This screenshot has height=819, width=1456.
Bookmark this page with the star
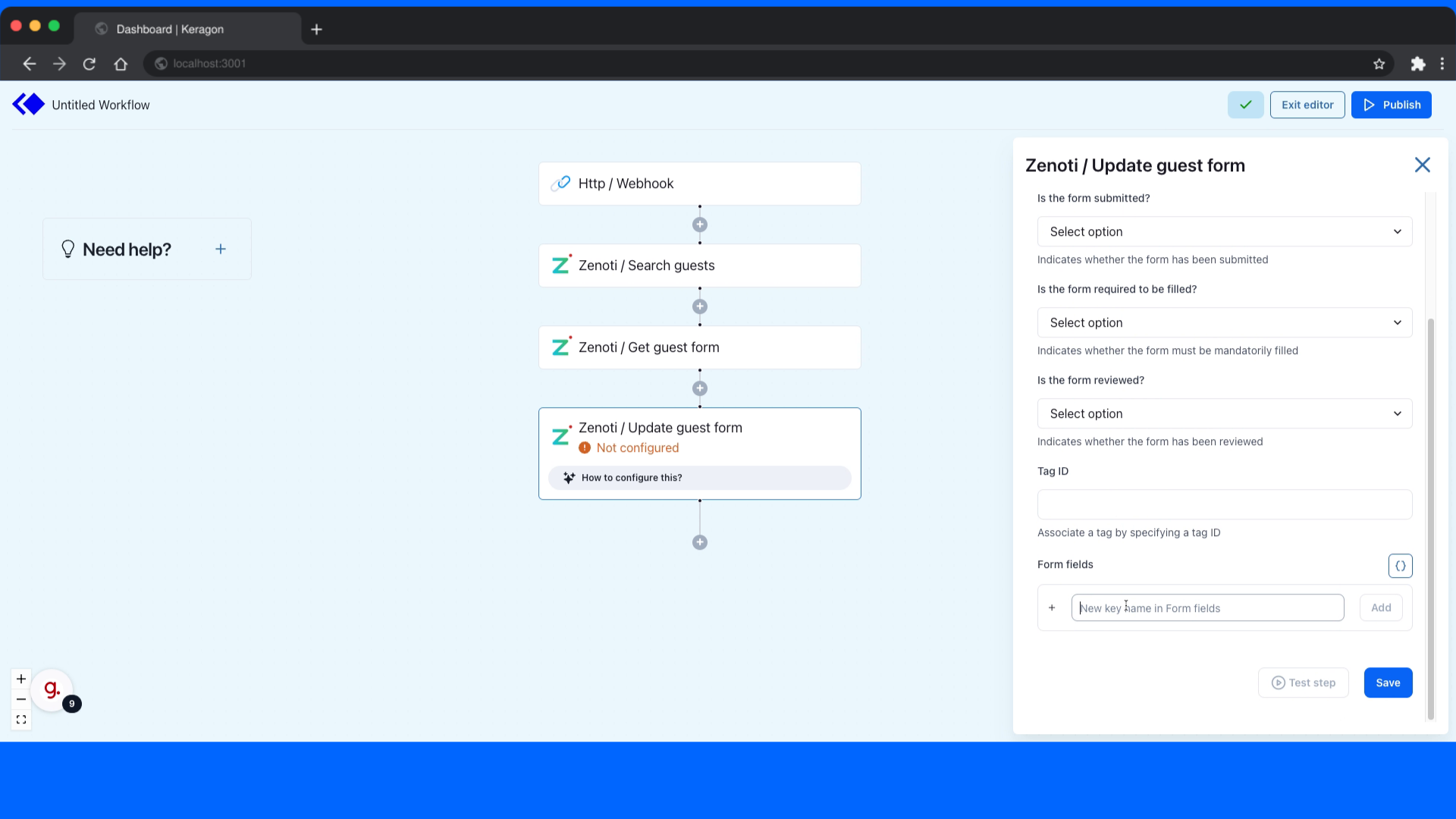coord(1379,64)
